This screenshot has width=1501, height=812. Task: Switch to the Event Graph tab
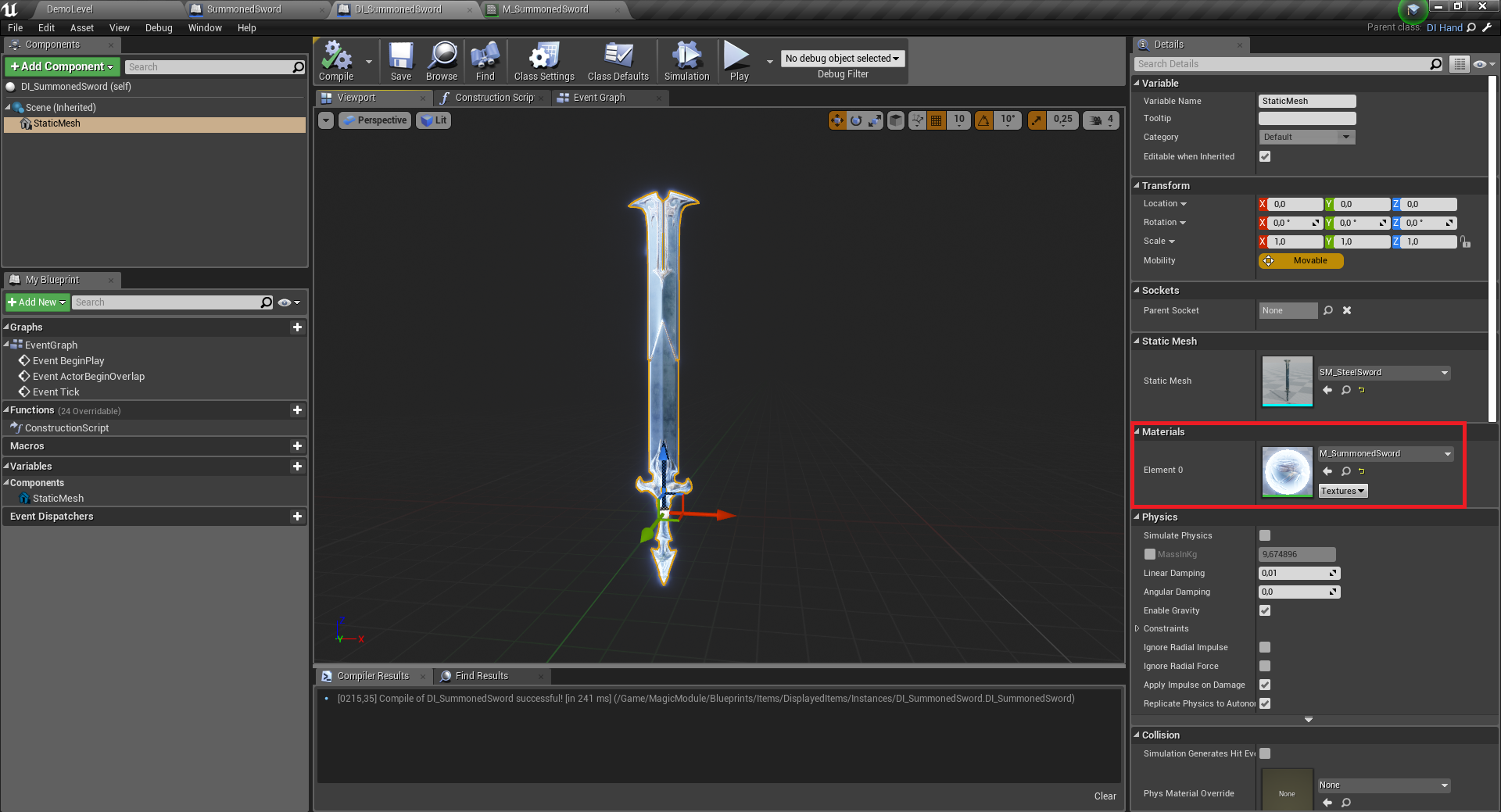point(599,98)
